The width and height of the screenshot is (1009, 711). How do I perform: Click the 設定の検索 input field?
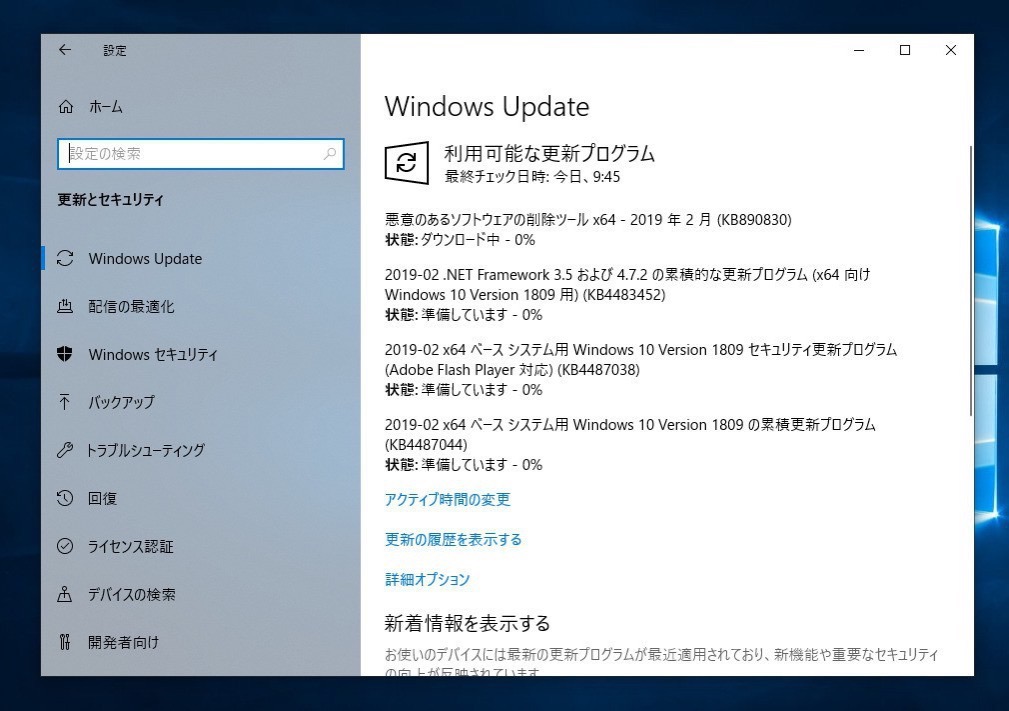(201, 154)
